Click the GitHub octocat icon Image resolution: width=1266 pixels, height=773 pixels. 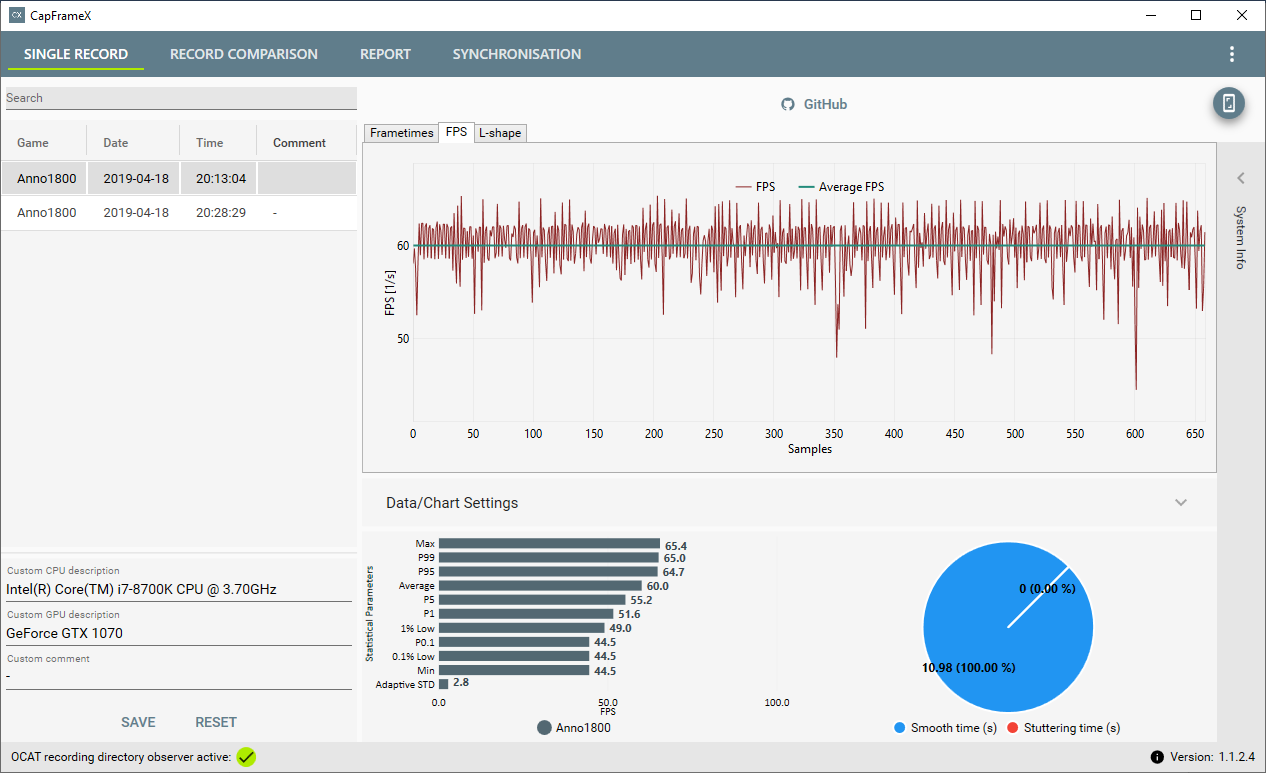[788, 104]
